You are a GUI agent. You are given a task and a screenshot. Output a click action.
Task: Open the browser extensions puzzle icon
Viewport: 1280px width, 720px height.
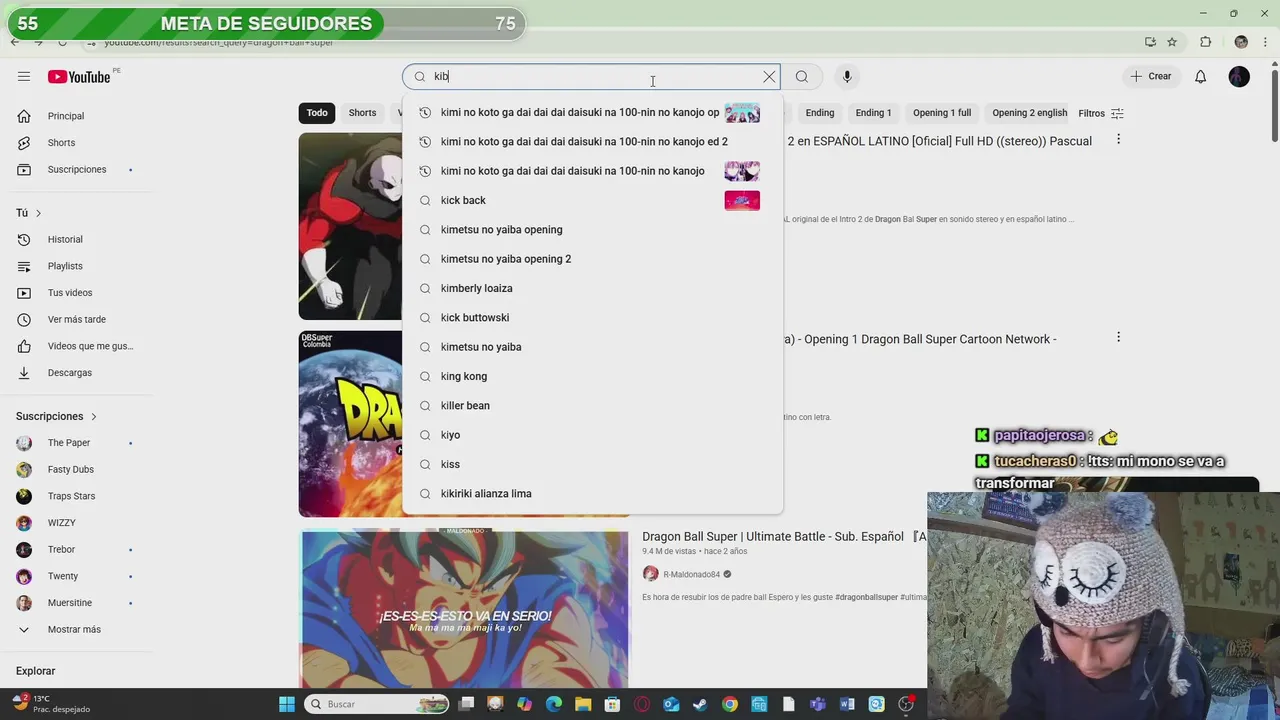[1205, 42]
